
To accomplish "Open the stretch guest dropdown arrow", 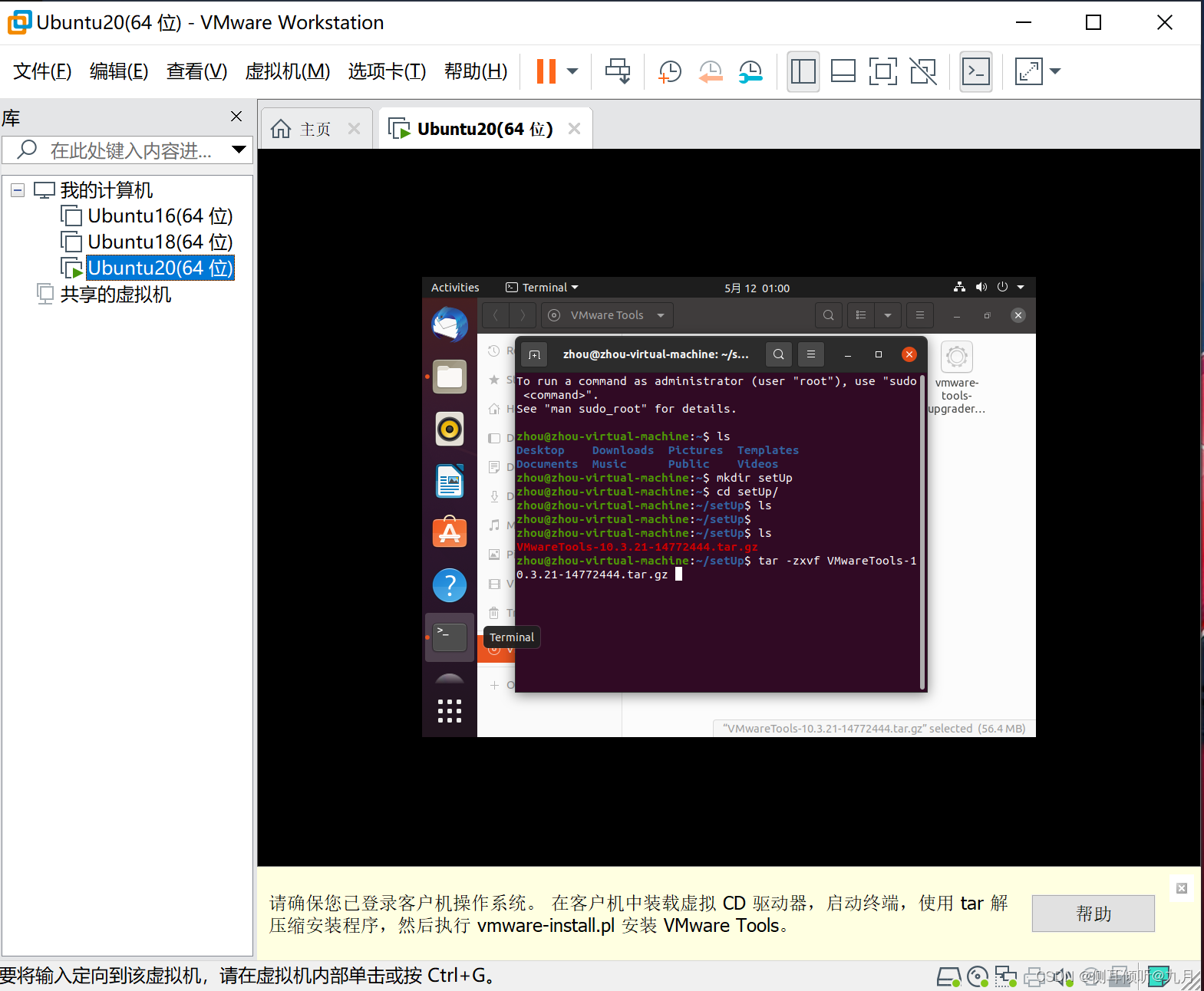I will (1055, 71).
